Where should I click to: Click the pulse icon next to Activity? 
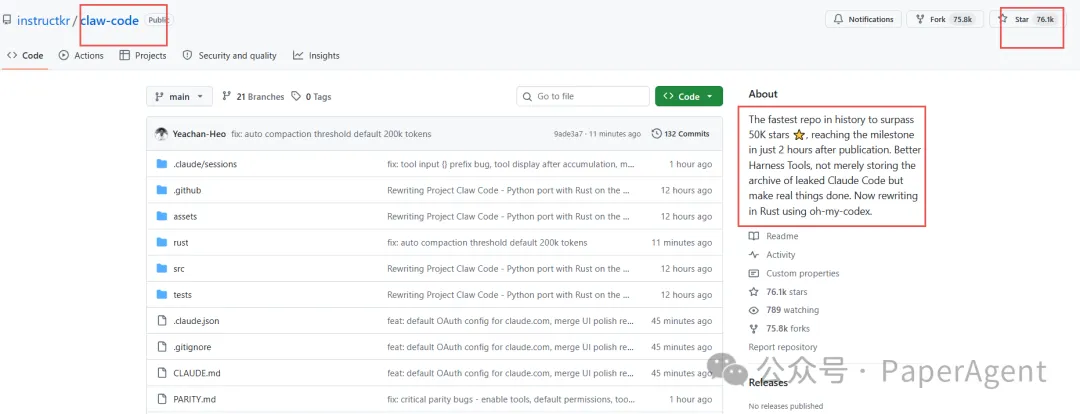(x=754, y=255)
